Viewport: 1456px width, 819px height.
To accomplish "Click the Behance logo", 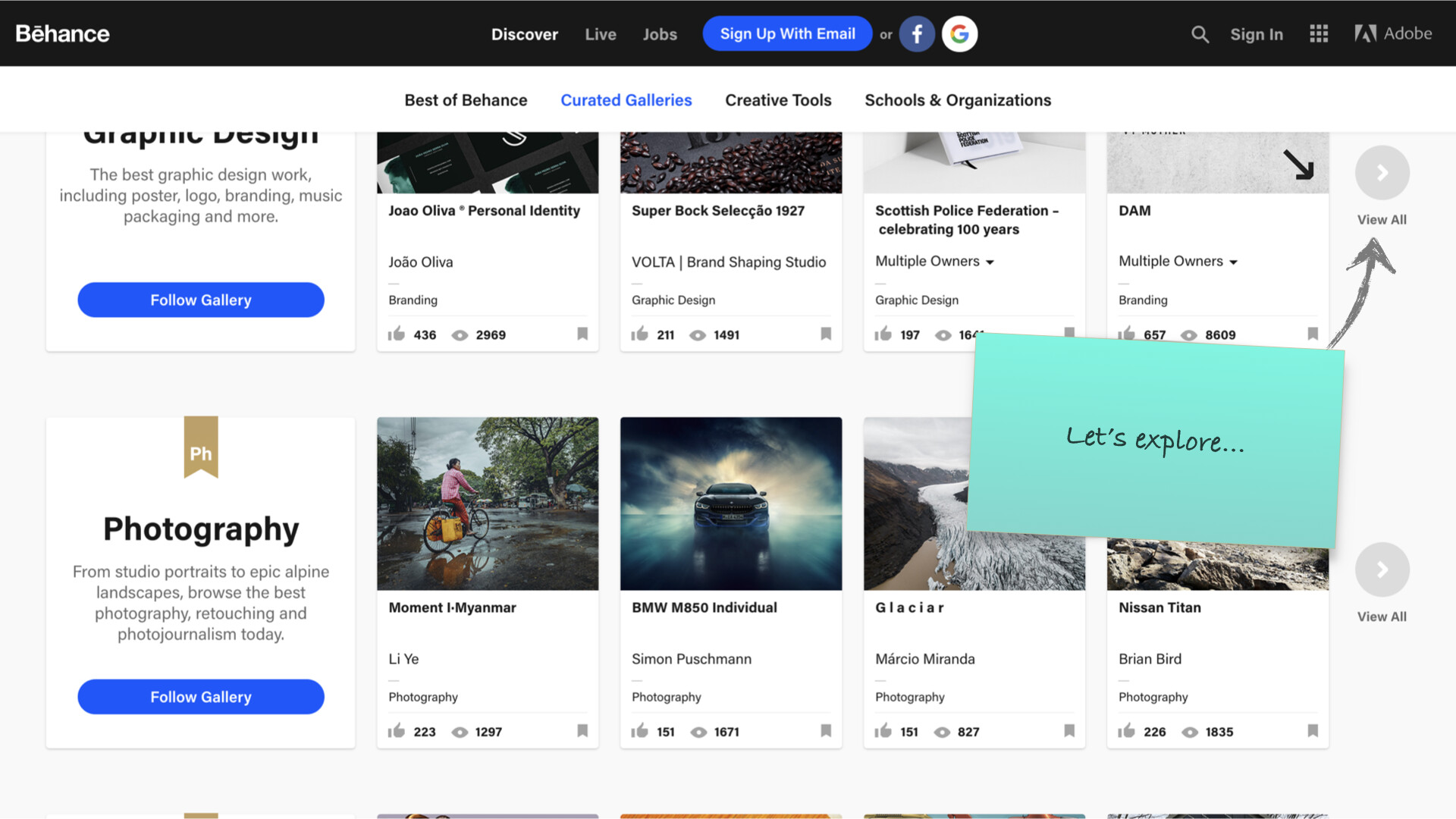I will coord(63,34).
